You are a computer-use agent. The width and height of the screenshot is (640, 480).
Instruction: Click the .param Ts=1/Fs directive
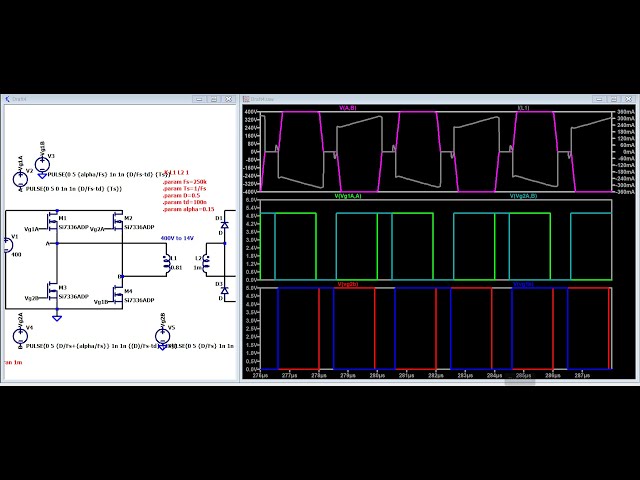184,189
